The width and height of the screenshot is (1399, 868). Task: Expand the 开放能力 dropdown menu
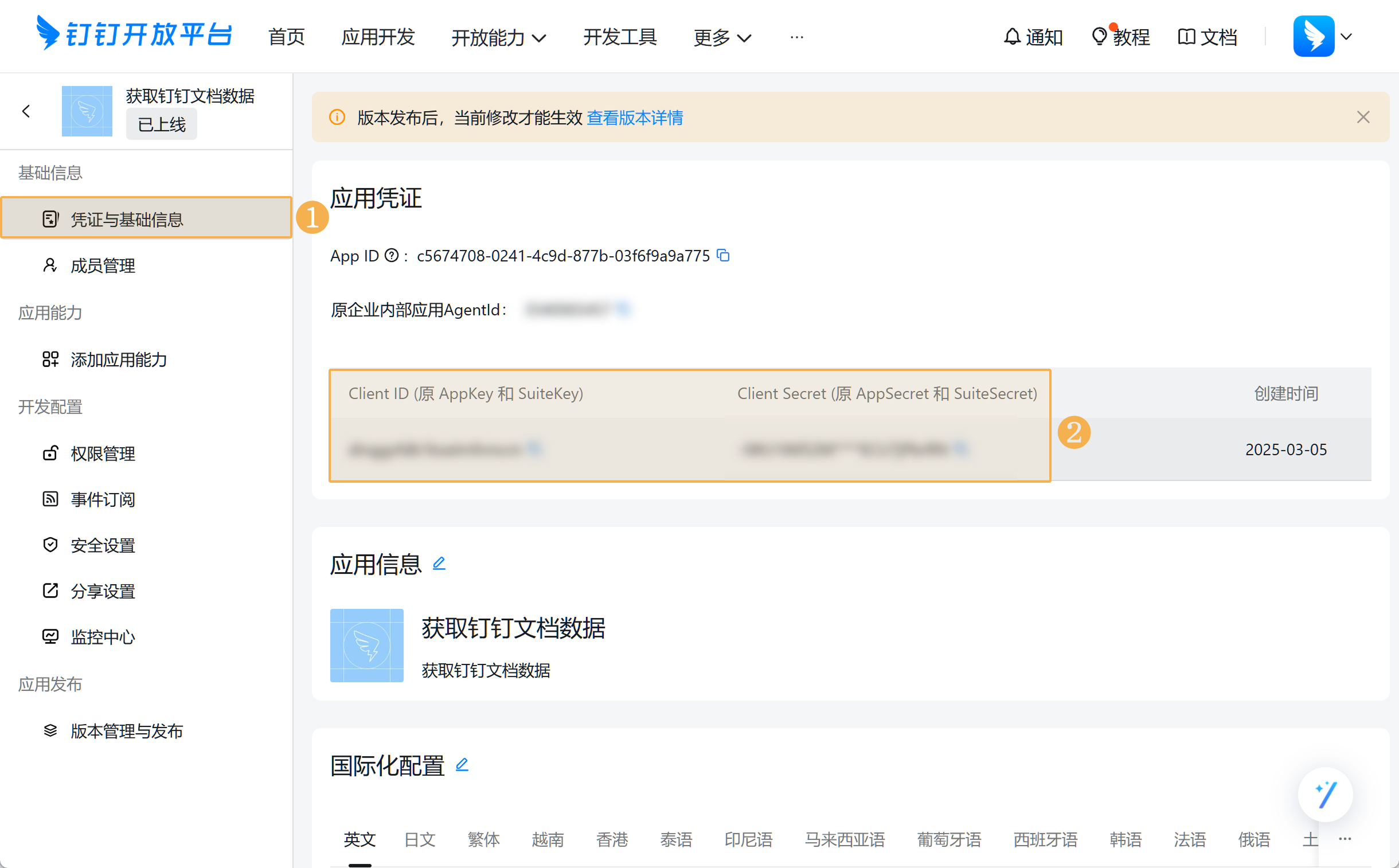pyautogui.click(x=498, y=38)
